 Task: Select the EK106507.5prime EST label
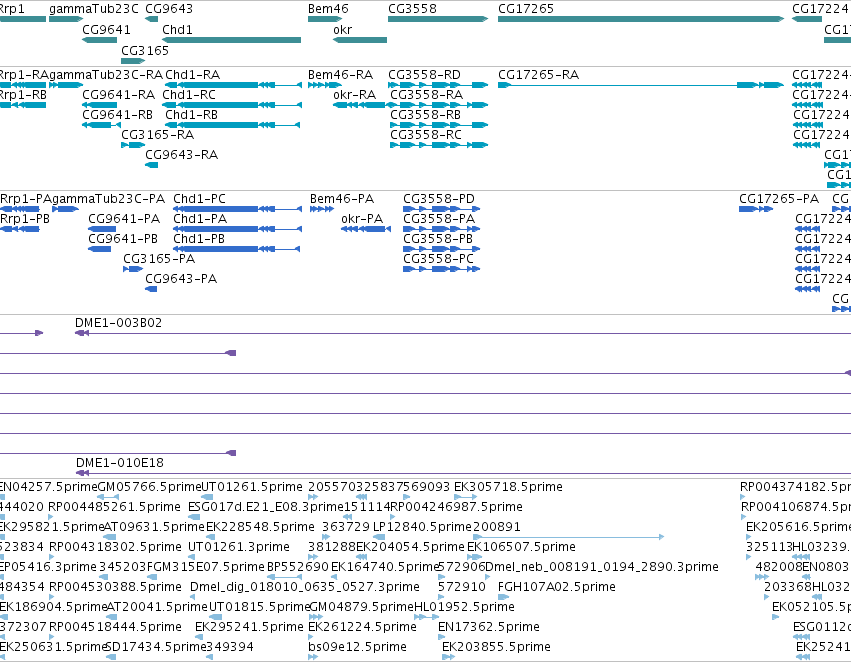coord(521,548)
